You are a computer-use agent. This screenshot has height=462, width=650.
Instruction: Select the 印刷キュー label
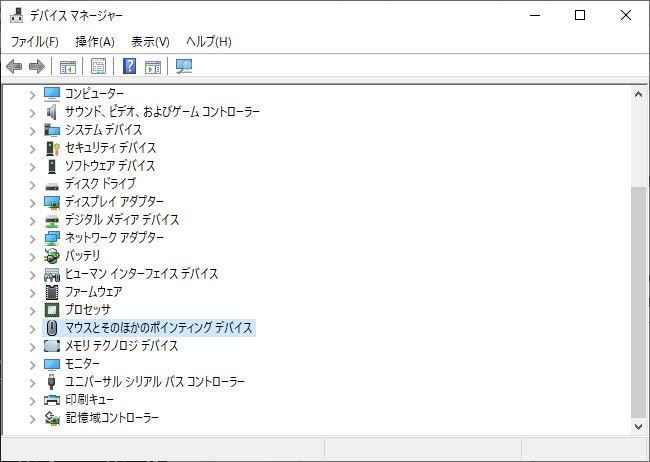(89, 400)
